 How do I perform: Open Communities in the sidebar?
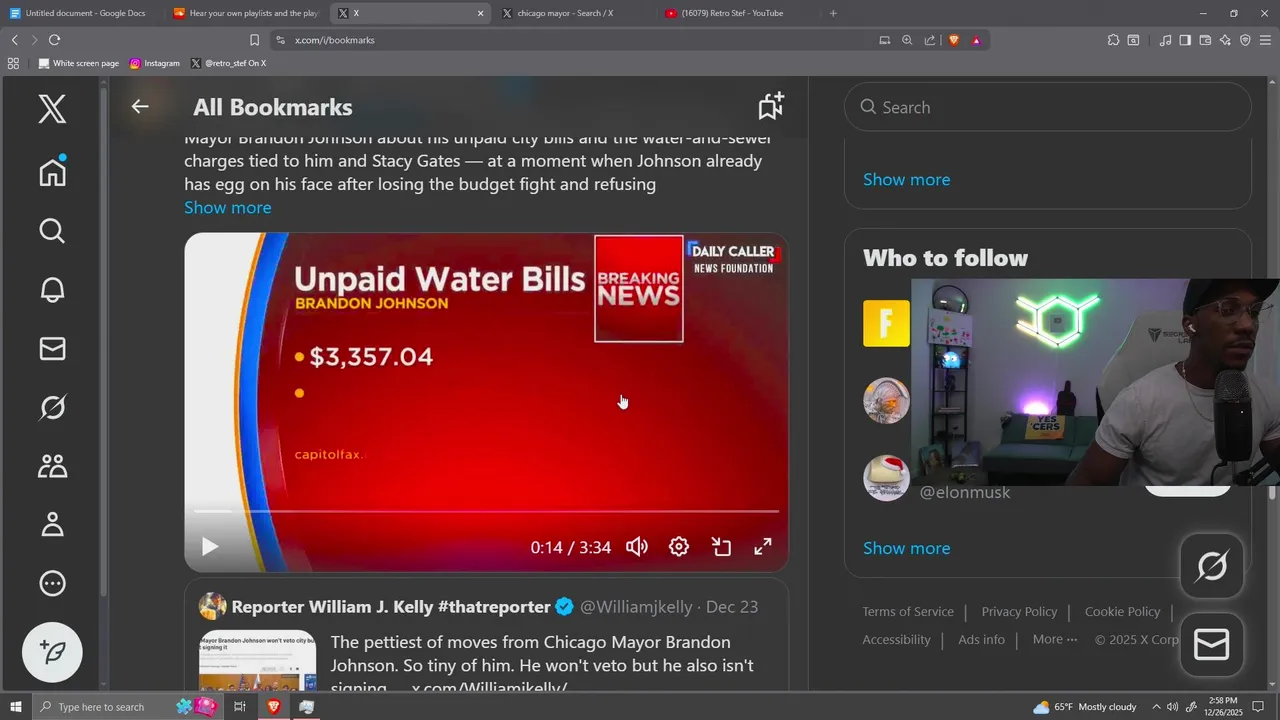click(52, 466)
